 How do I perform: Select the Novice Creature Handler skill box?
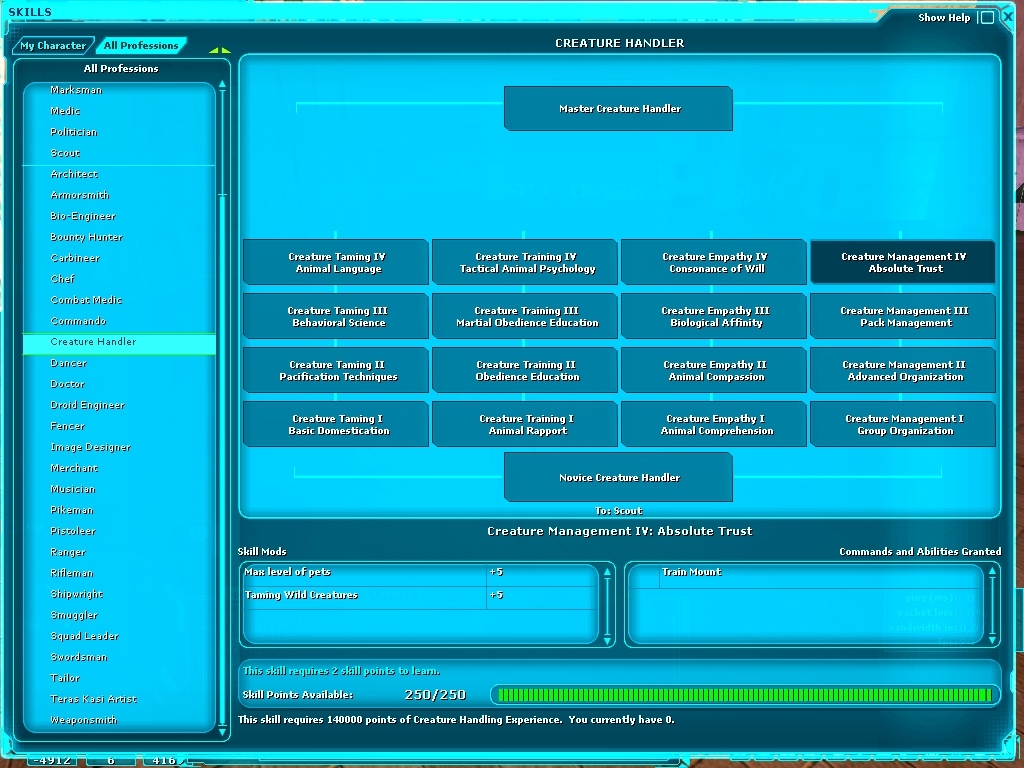618,477
